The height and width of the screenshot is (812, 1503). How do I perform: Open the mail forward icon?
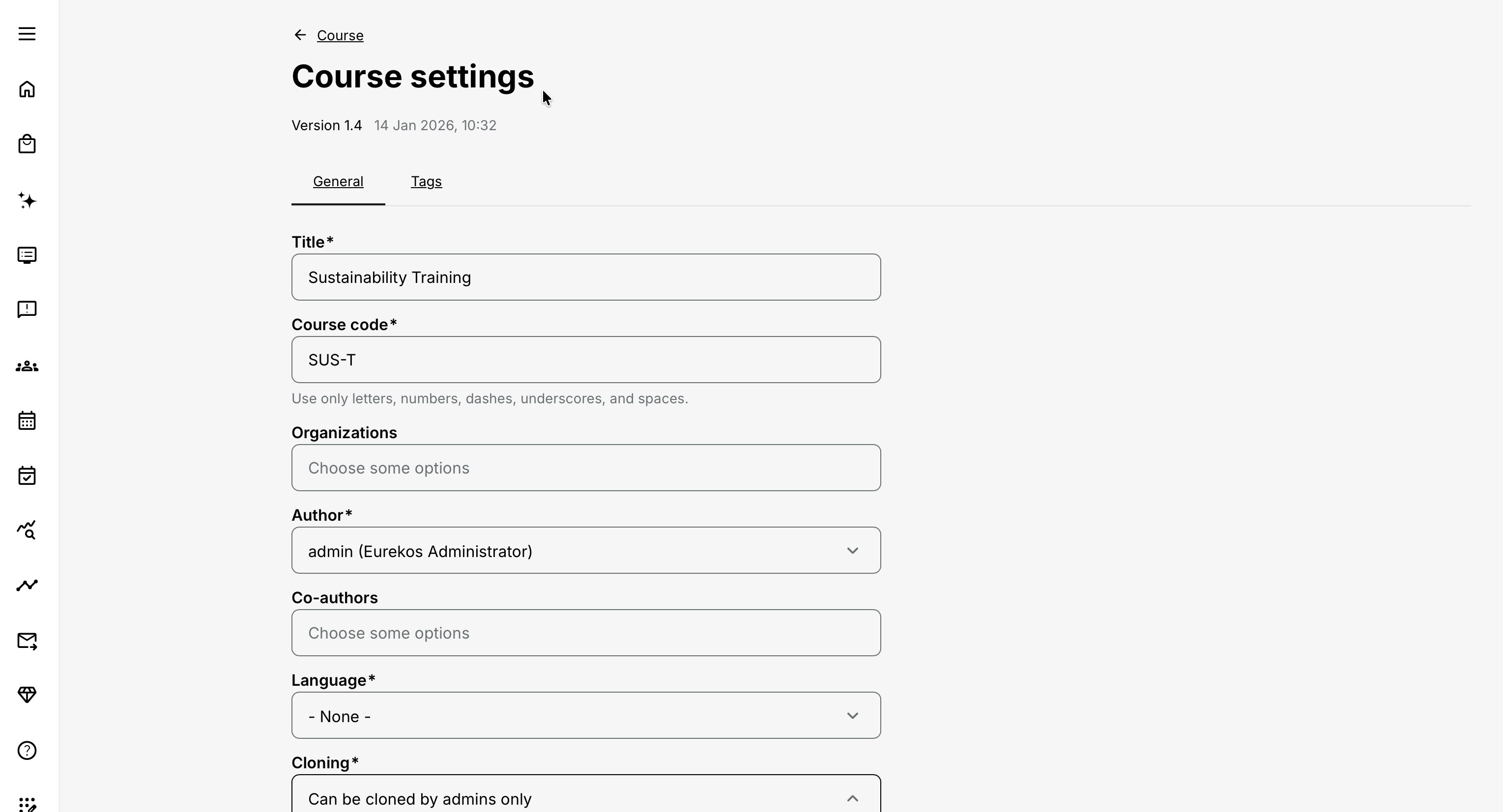coord(27,641)
